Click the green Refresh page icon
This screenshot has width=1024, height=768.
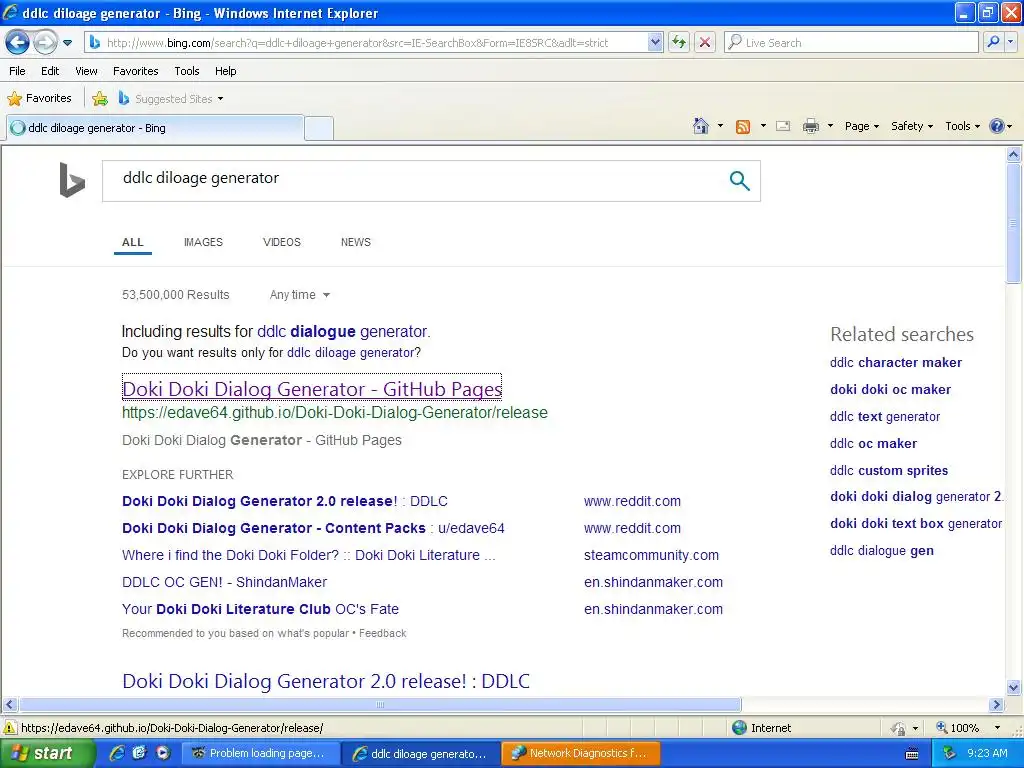click(679, 43)
